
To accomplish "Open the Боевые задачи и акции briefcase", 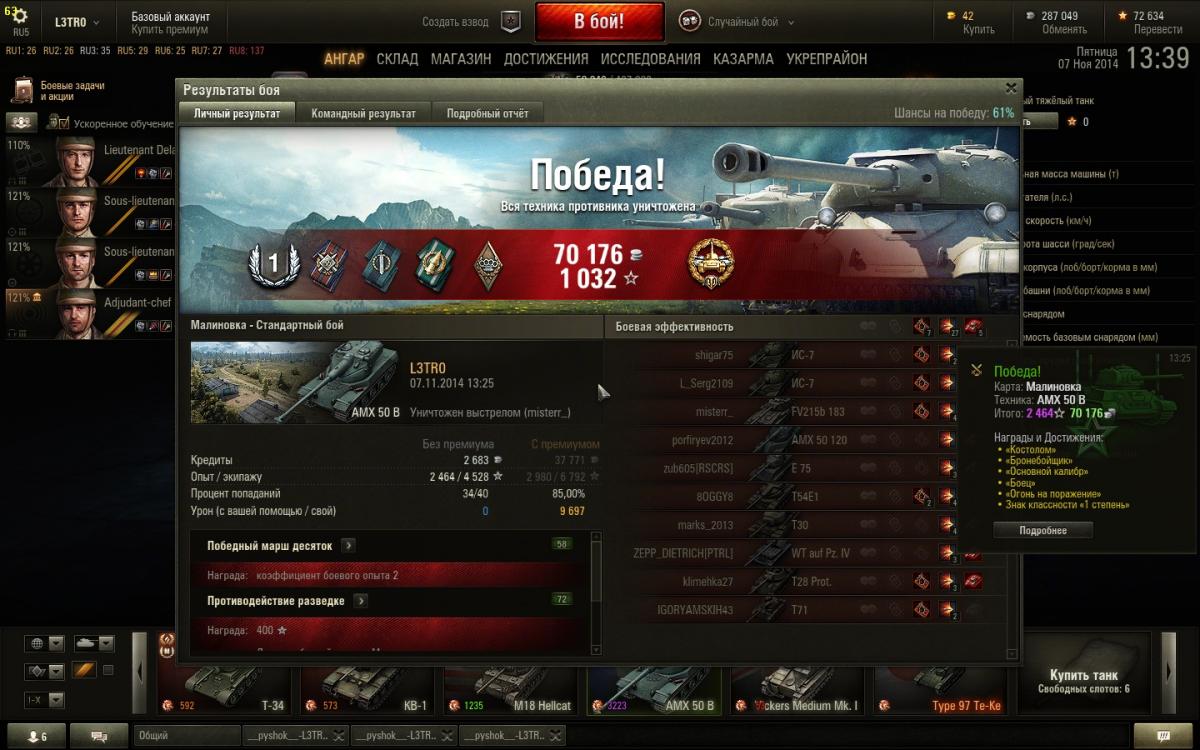I will coord(22,91).
